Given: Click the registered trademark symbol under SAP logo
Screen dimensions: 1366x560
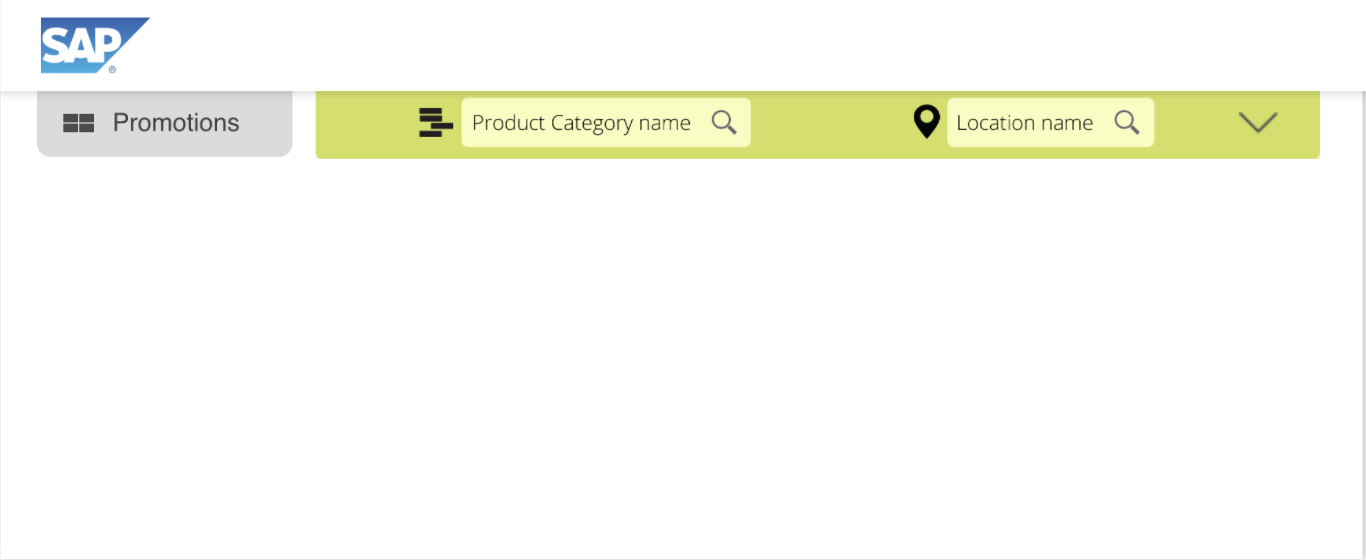Looking at the screenshot, I should point(112,69).
